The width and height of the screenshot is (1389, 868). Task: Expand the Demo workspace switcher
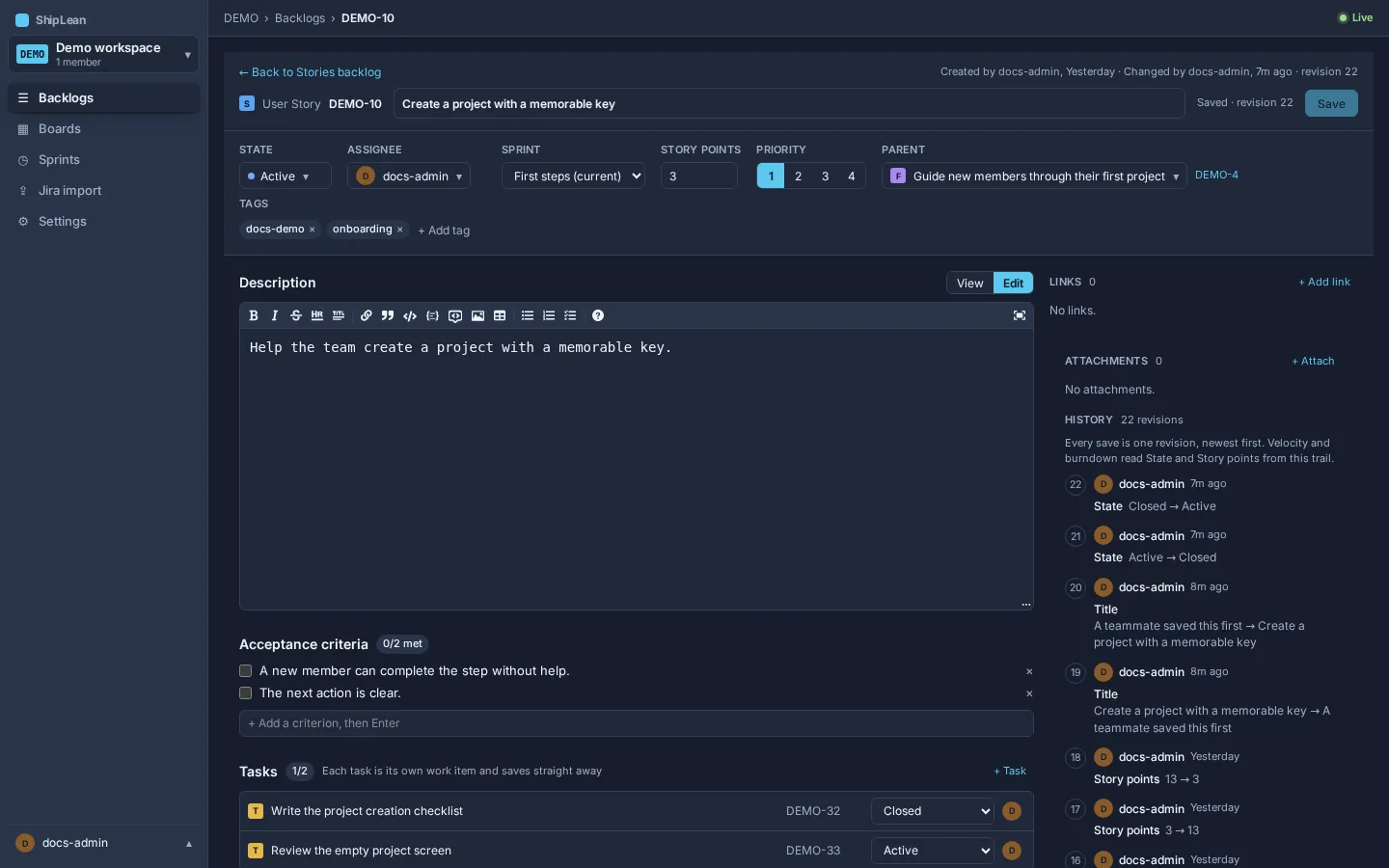click(x=103, y=54)
